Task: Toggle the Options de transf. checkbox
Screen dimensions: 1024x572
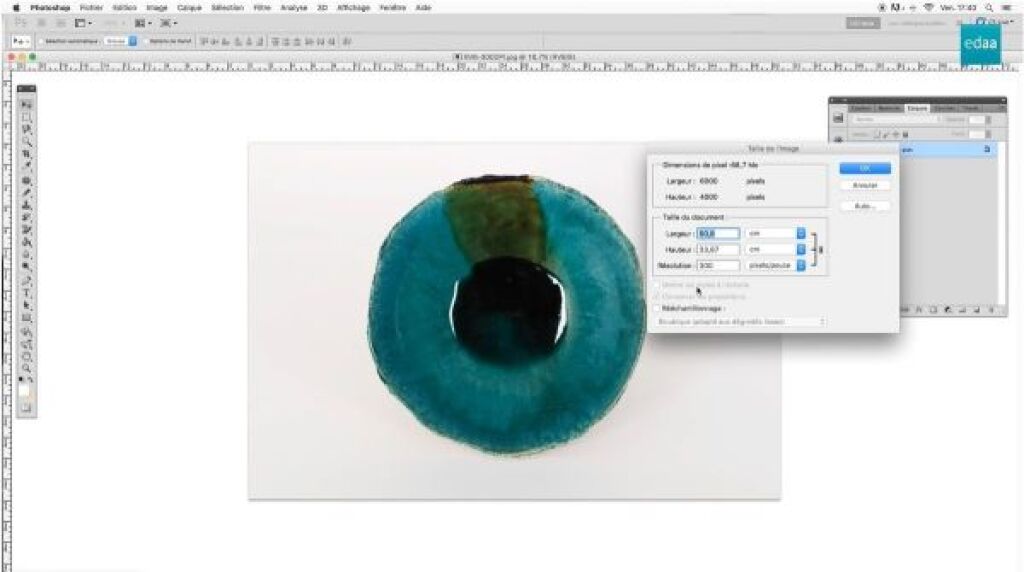Action: tap(145, 41)
